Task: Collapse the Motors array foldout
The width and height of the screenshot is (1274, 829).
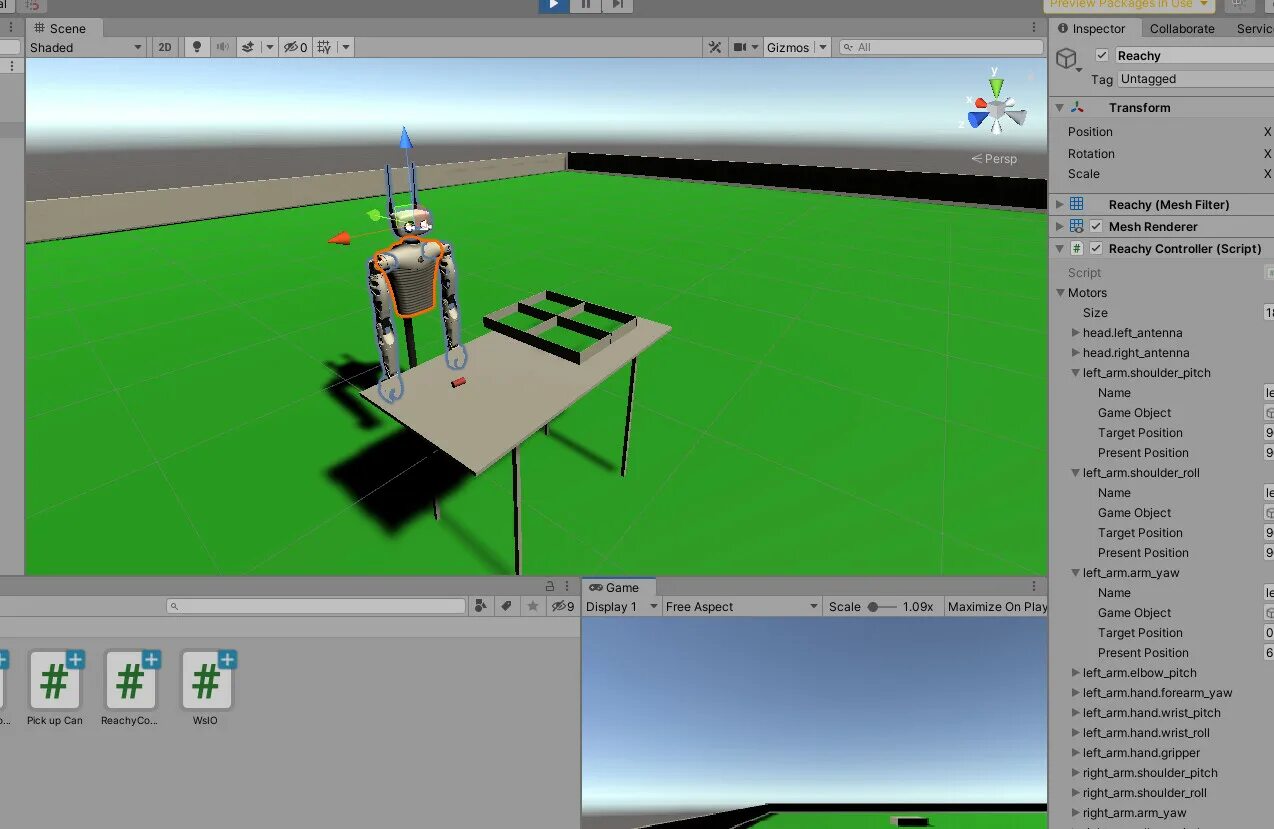Action: [1061, 293]
